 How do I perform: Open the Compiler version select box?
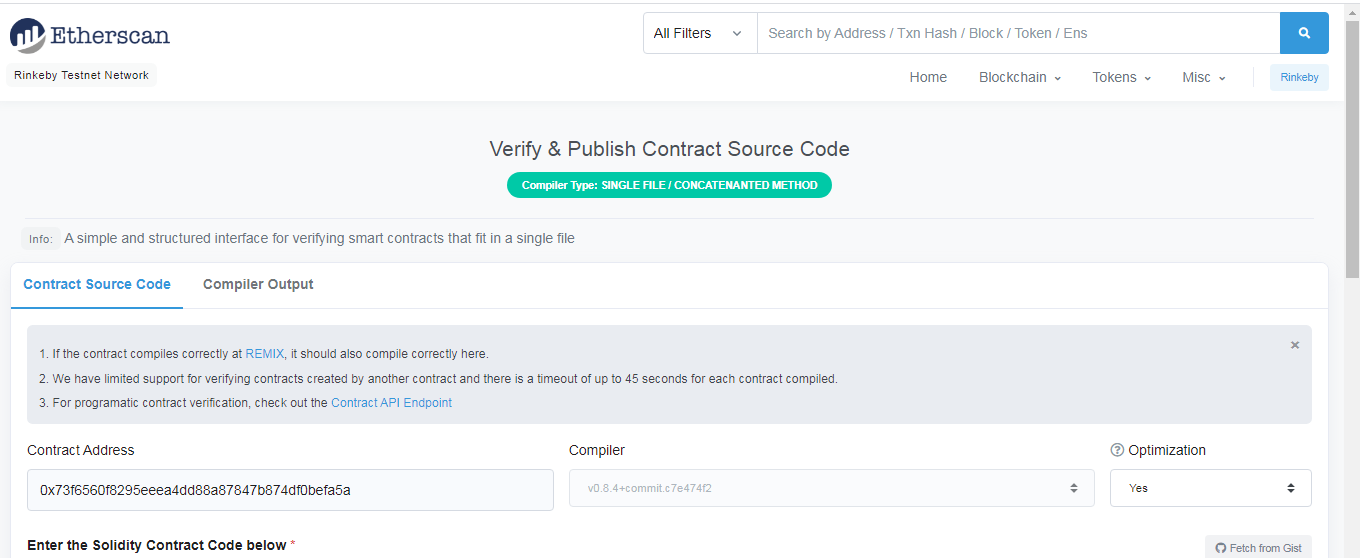click(x=832, y=488)
